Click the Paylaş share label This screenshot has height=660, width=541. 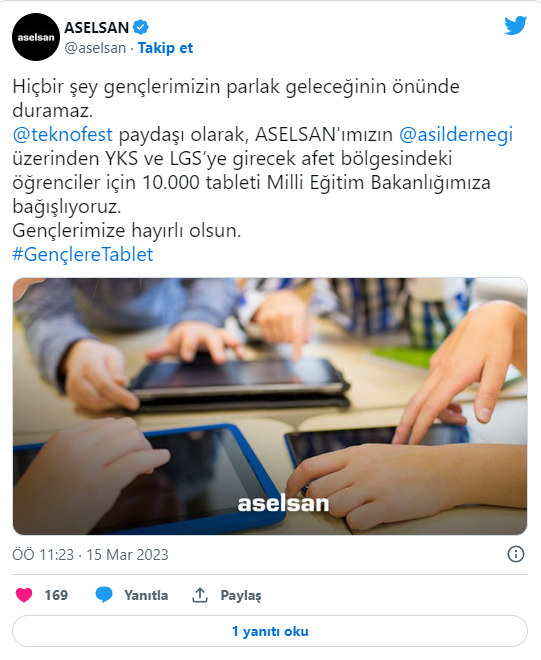coord(241,595)
